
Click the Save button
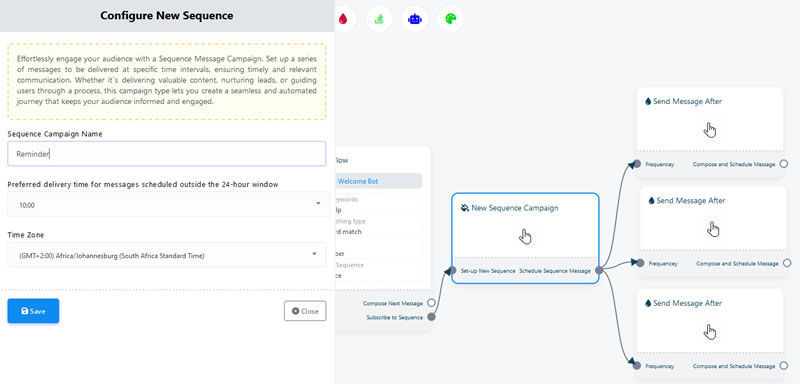click(33, 311)
